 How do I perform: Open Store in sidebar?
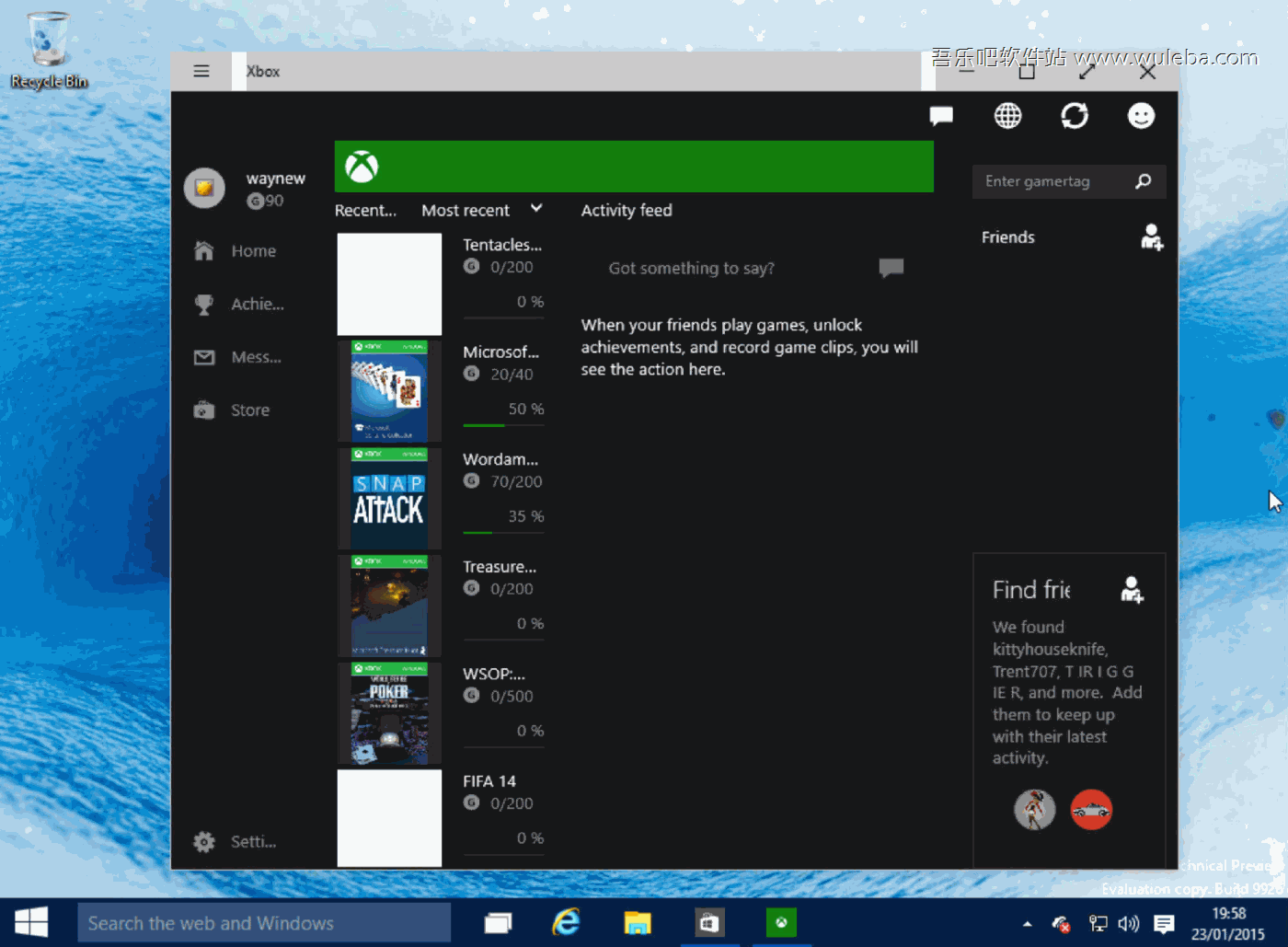click(232, 410)
